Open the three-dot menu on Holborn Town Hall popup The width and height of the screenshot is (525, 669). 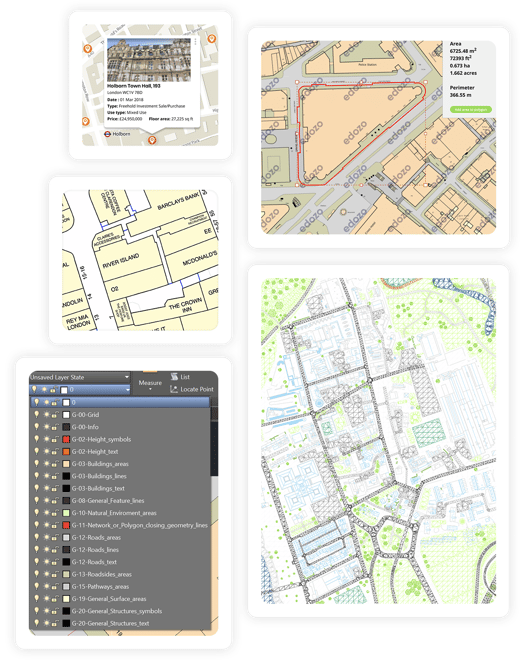coord(195,41)
